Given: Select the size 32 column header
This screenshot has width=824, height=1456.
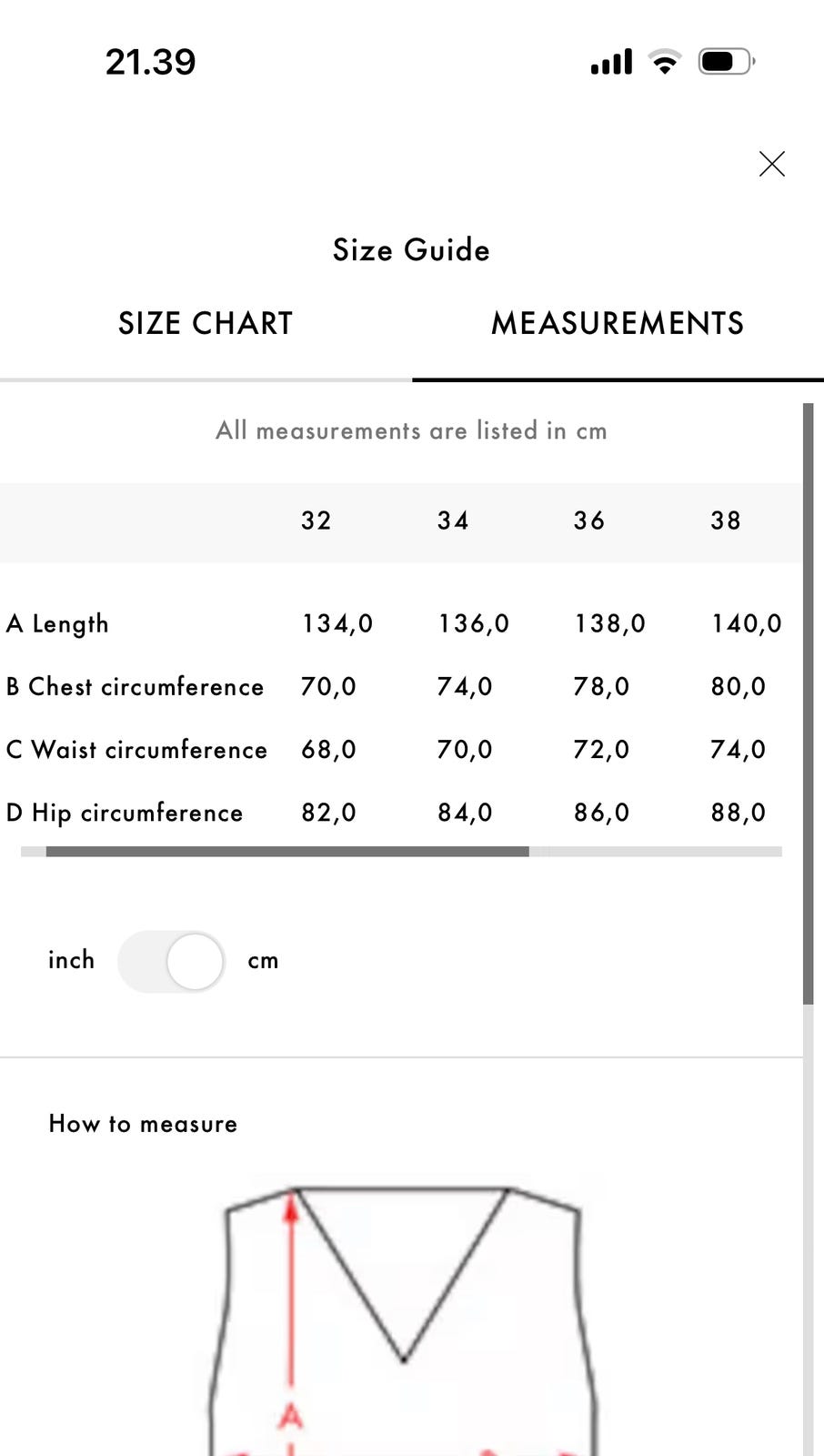Looking at the screenshot, I should pos(317,521).
